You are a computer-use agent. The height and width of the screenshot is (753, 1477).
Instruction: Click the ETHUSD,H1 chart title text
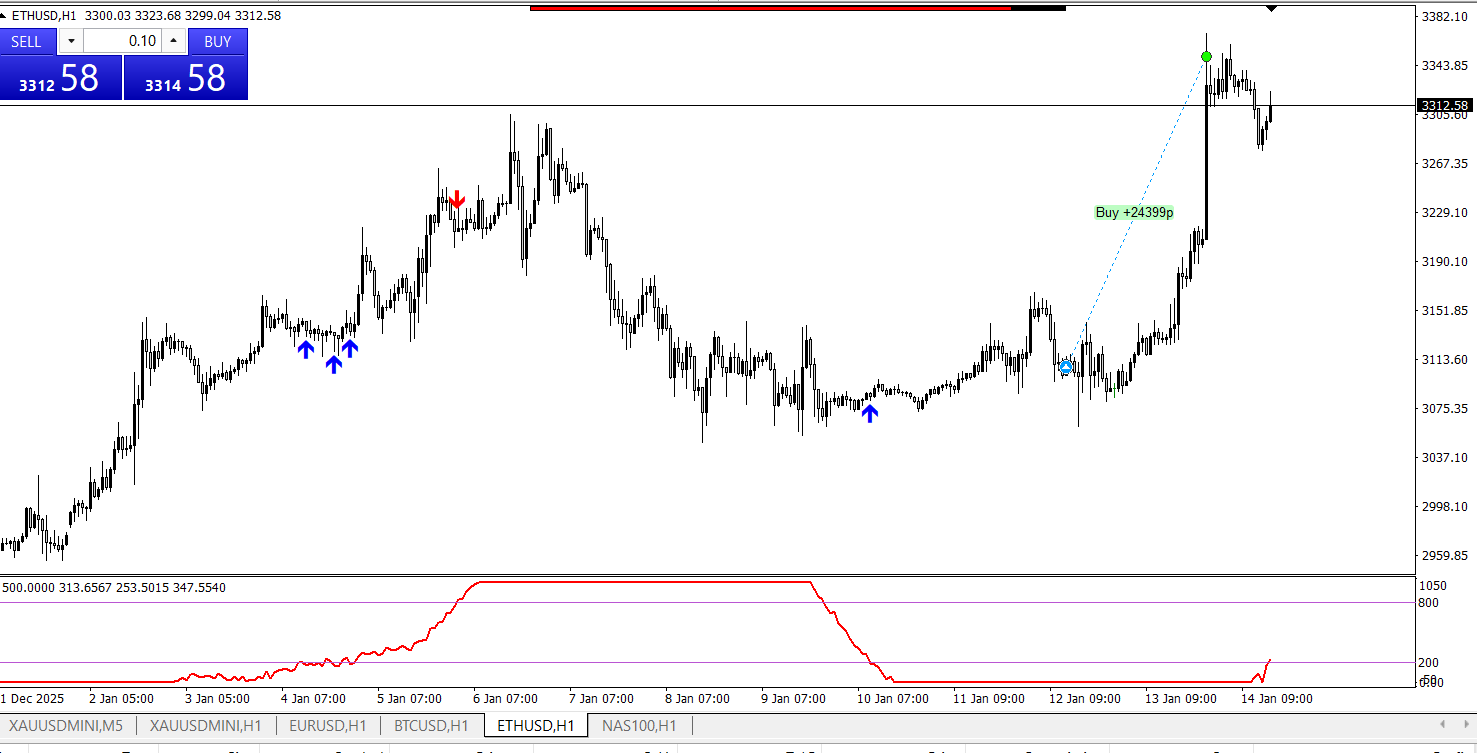44,15
